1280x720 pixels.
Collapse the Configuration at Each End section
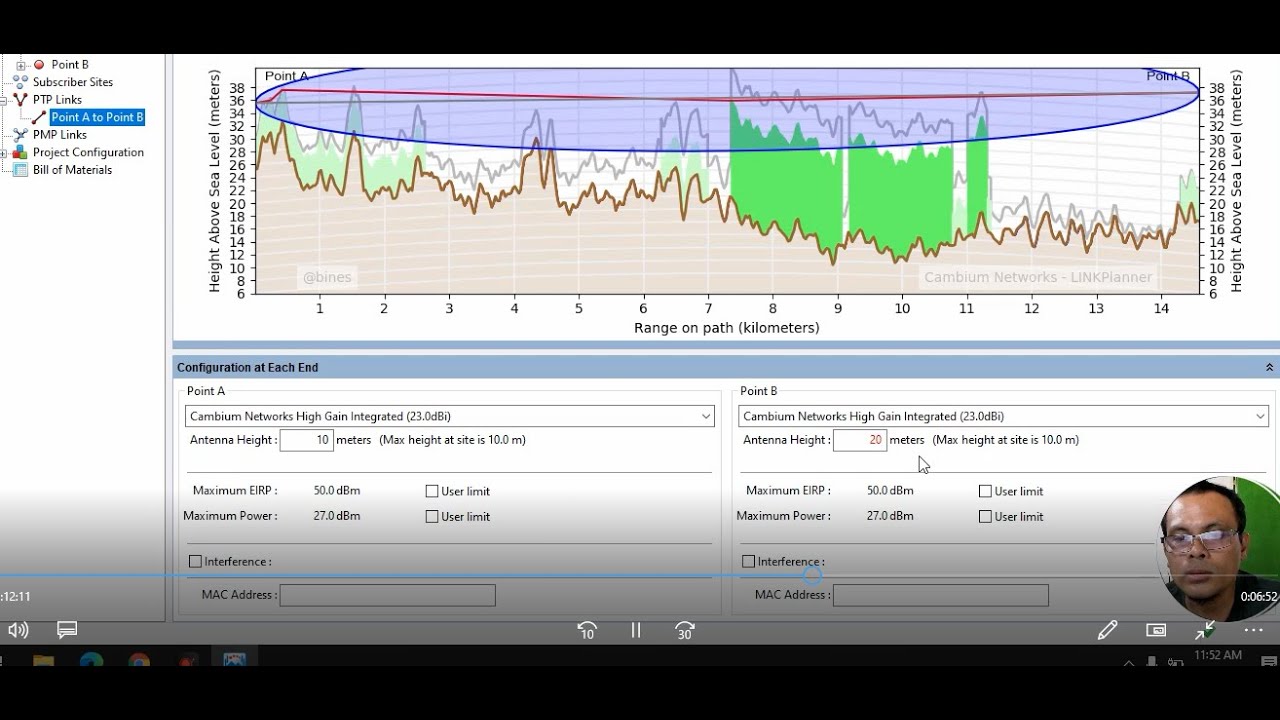1269,368
